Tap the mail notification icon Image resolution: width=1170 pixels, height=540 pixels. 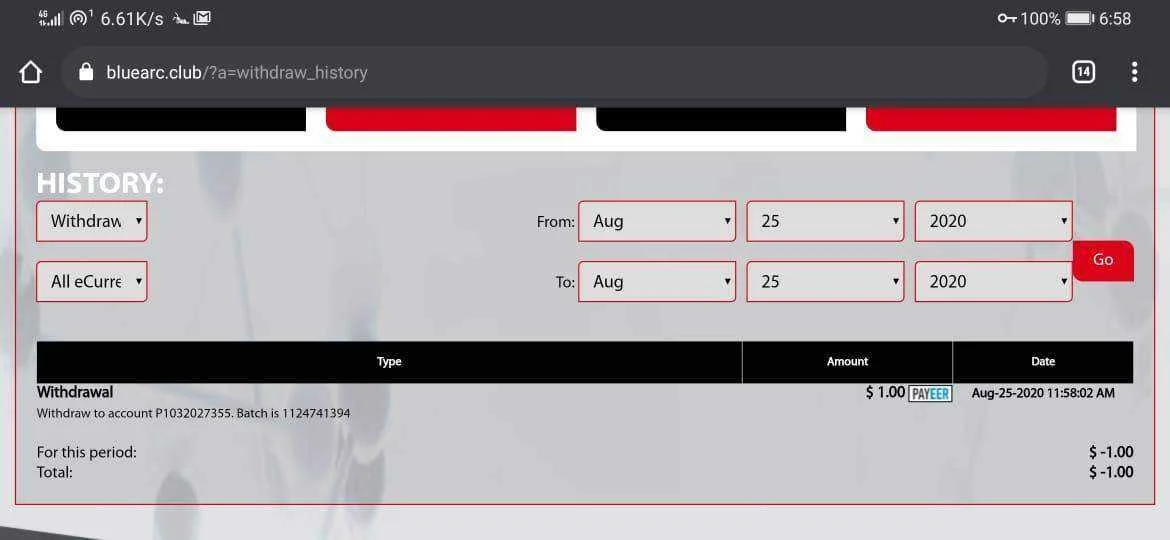[x=201, y=19]
